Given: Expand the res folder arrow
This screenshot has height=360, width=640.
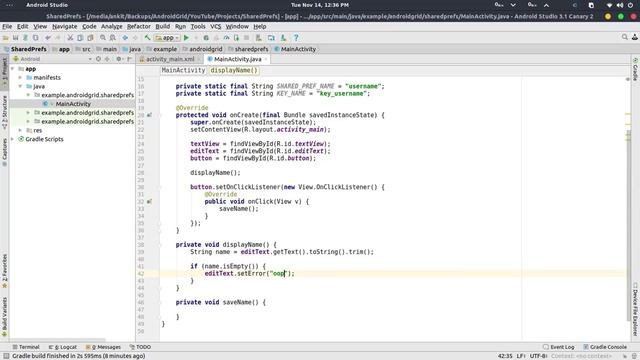Looking at the screenshot, I should [20, 130].
